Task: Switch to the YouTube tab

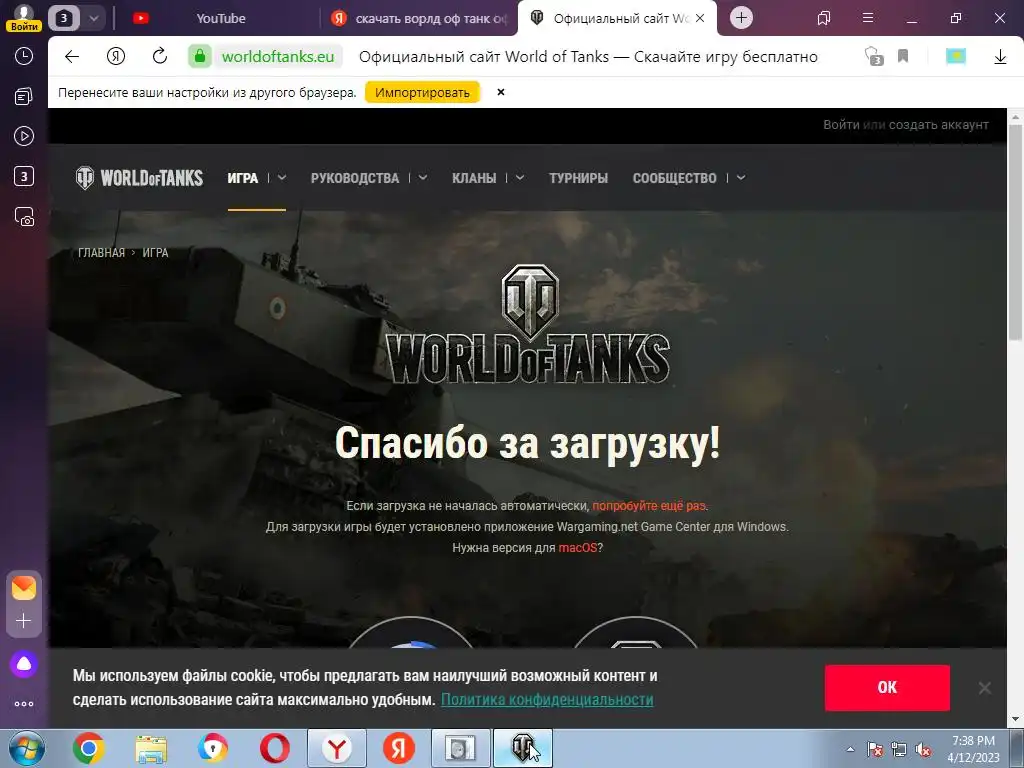Action: pyautogui.click(x=220, y=18)
